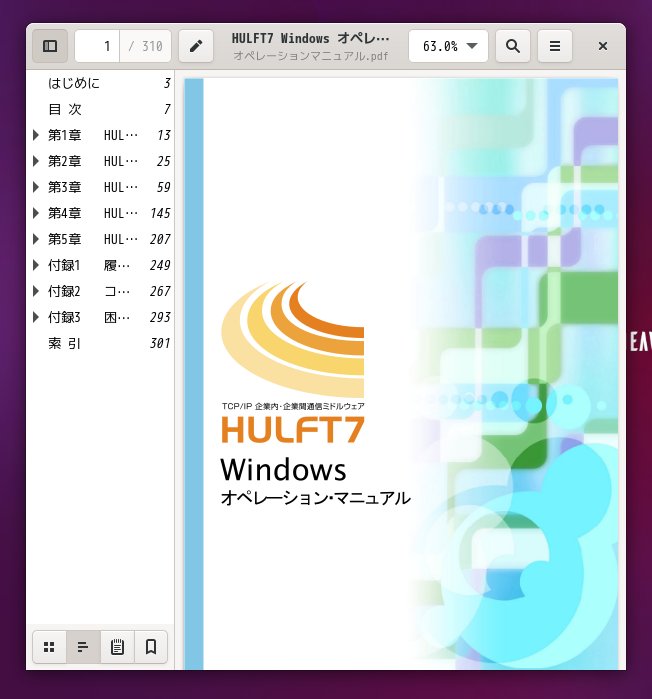Expand the 付録3 outline entry

point(36,317)
